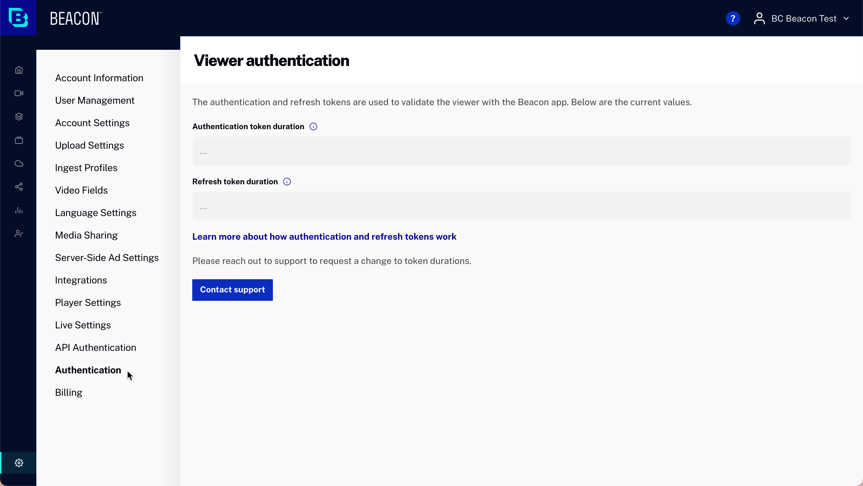This screenshot has height=486, width=863.
Task: Open API Authentication settings page
Action: pos(95,348)
